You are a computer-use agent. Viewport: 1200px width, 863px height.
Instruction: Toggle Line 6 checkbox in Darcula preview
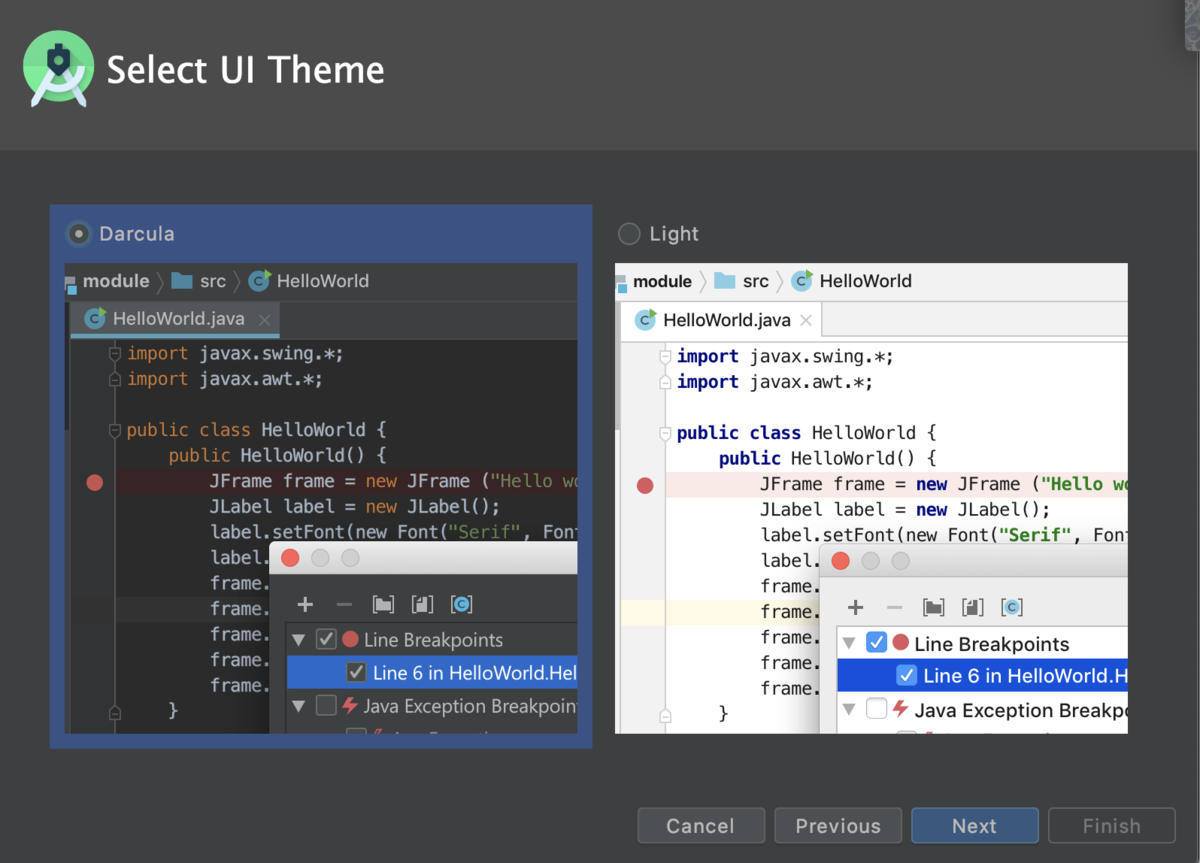[x=356, y=672]
